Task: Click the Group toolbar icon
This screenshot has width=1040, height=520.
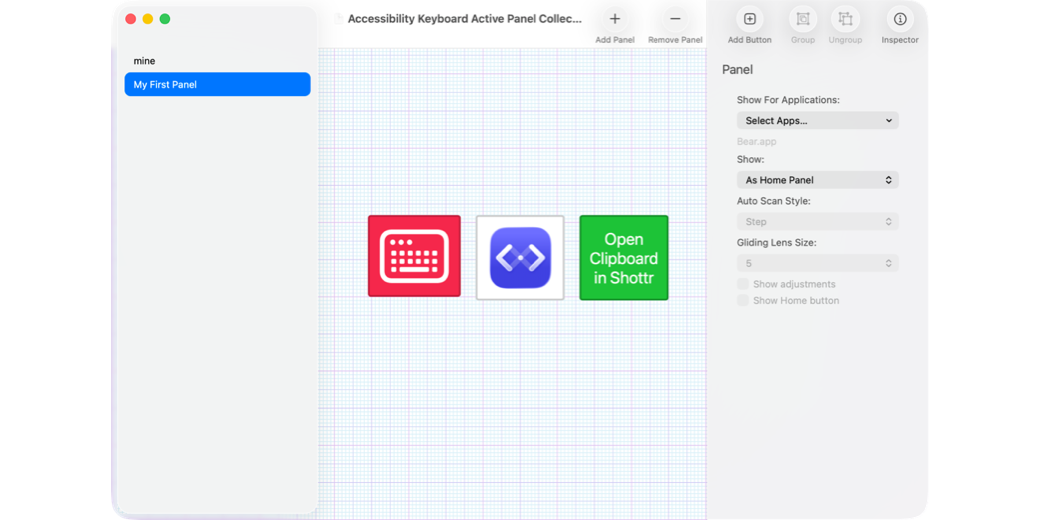Action: [x=803, y=19]
